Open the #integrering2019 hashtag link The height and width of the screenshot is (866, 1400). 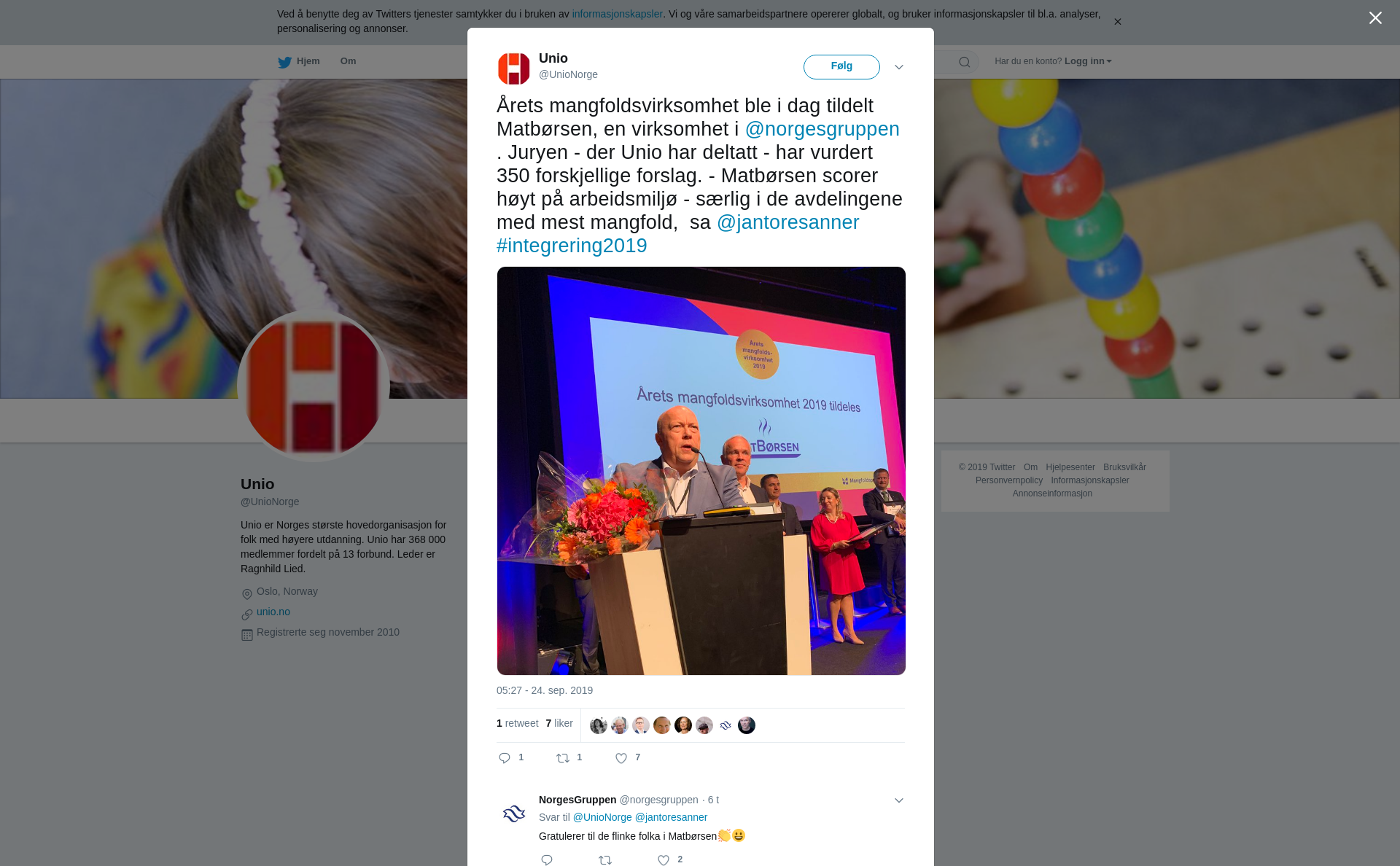tap(572, 246)
